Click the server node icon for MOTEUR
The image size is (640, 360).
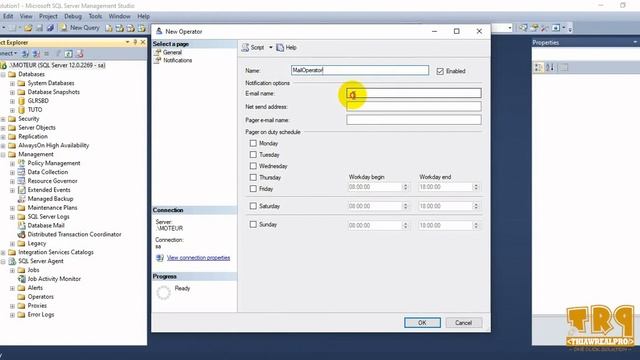coord(3,65)
